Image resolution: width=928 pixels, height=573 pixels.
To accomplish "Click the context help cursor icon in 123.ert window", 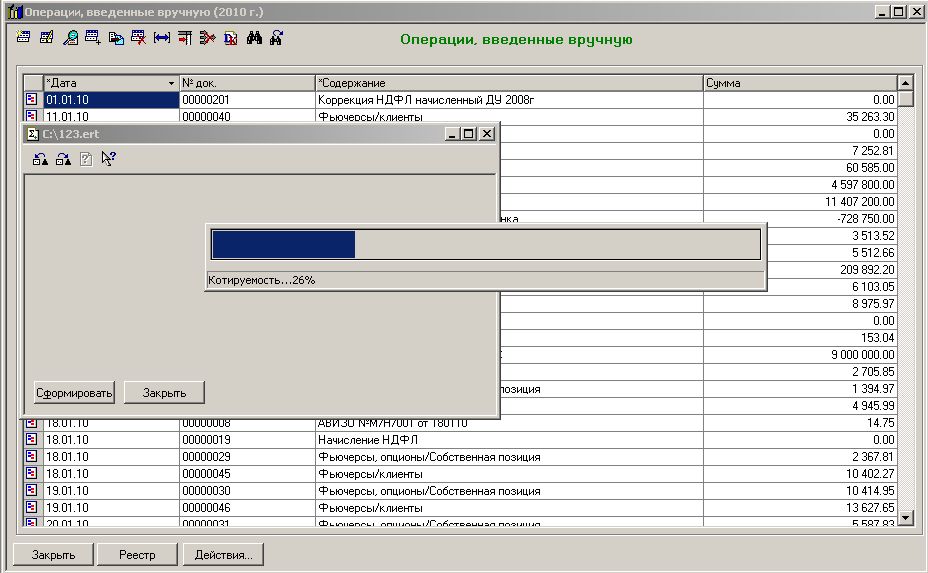I will click(x=108, y=158).
